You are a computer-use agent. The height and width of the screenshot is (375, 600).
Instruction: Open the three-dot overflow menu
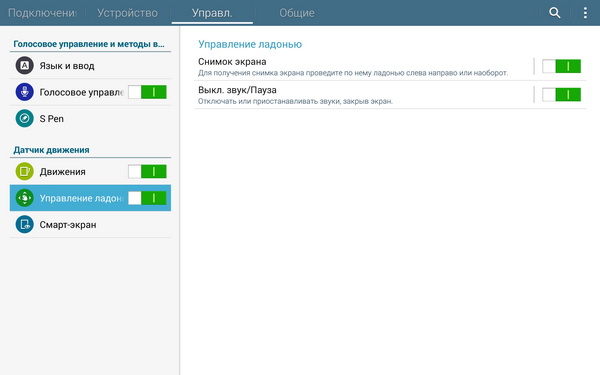(x=585, y=13)
